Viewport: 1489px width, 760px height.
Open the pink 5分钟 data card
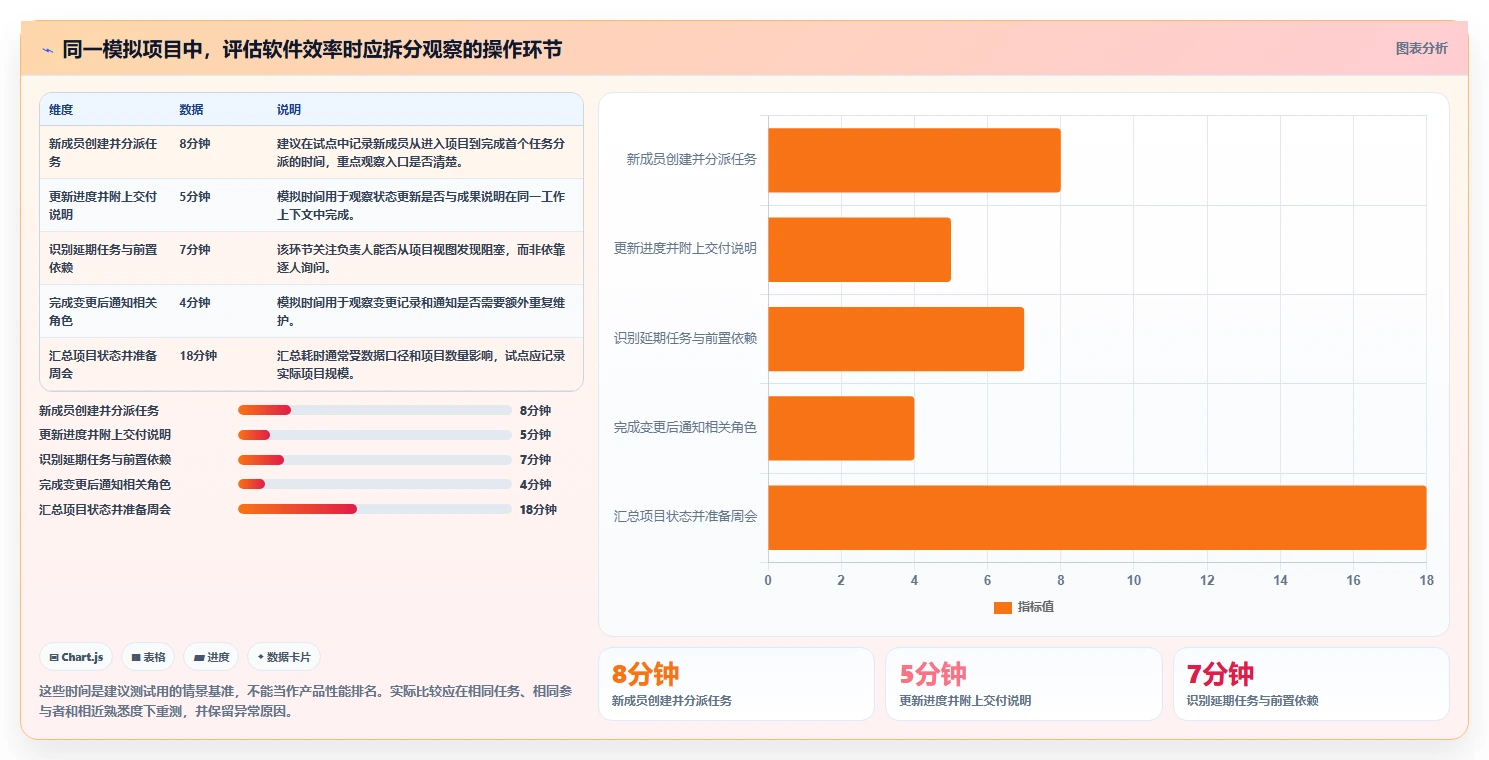click(x=1024, y=684)
